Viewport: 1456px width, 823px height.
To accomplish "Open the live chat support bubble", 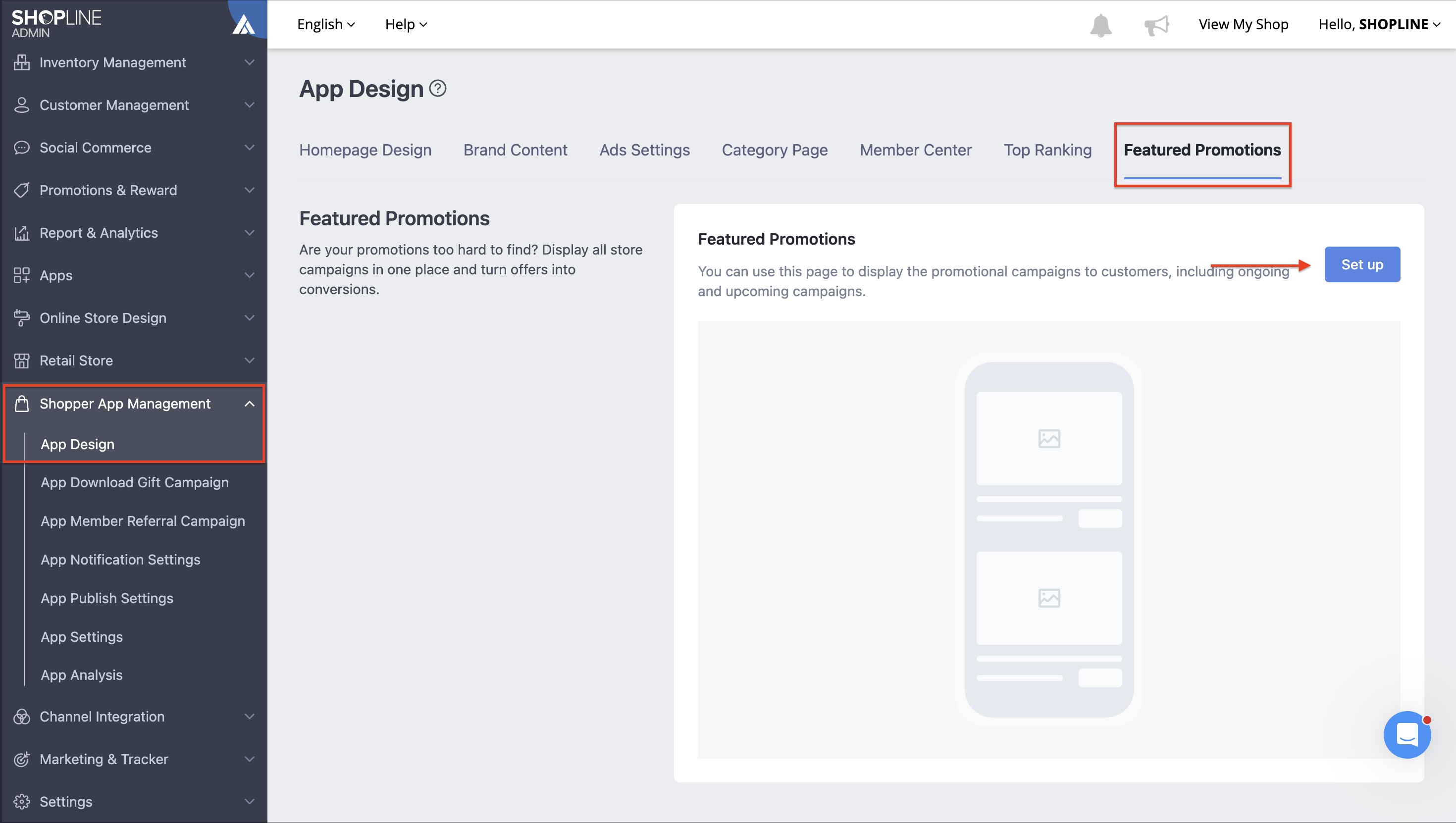I will point(1407,734).
